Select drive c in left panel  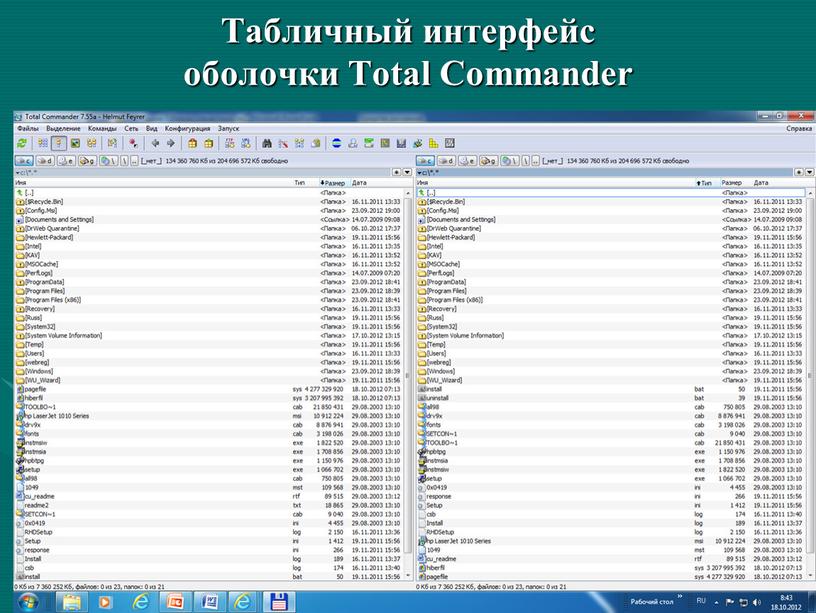point(24,161)
